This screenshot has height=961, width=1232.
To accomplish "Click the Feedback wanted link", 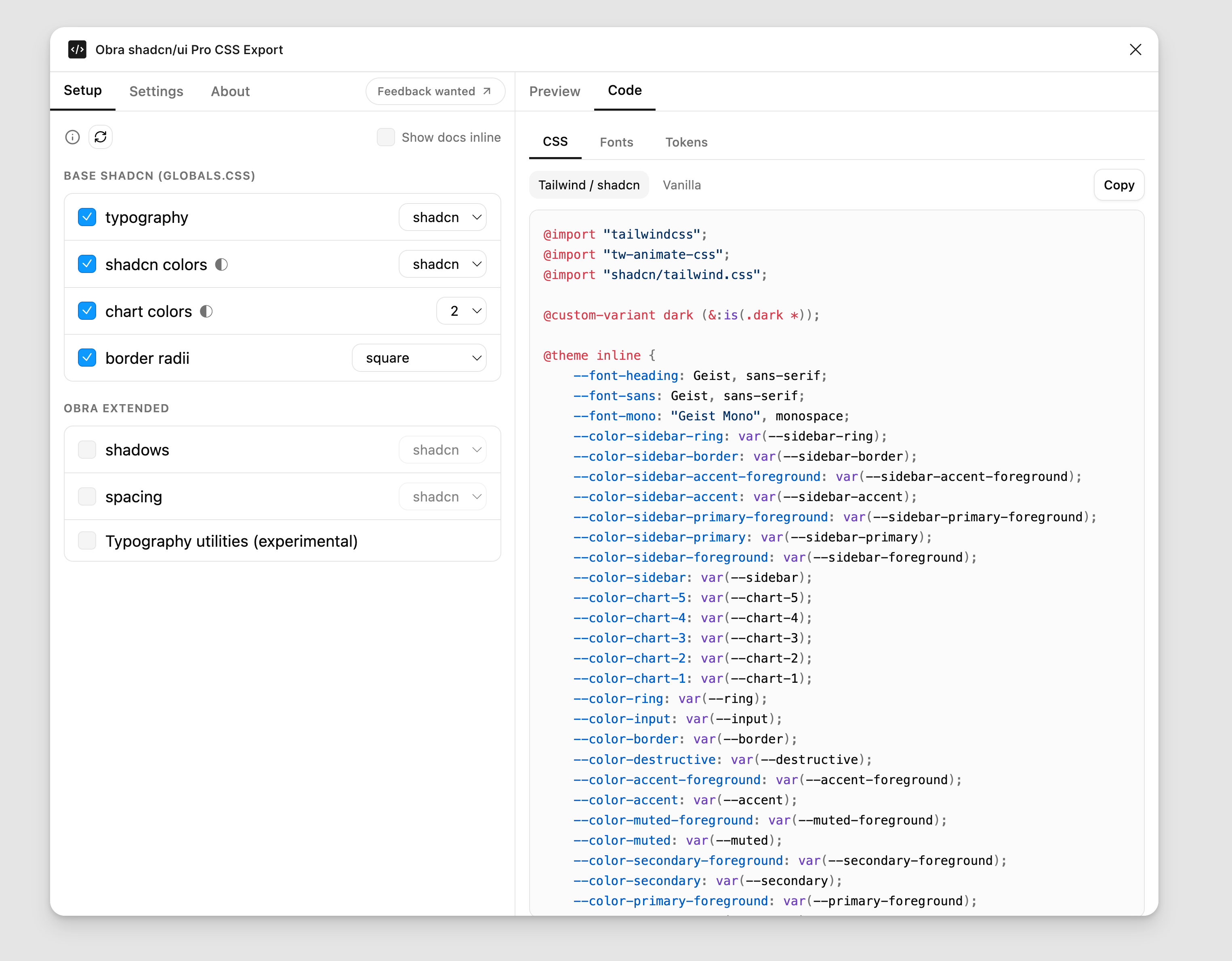I will click(435, 91).
